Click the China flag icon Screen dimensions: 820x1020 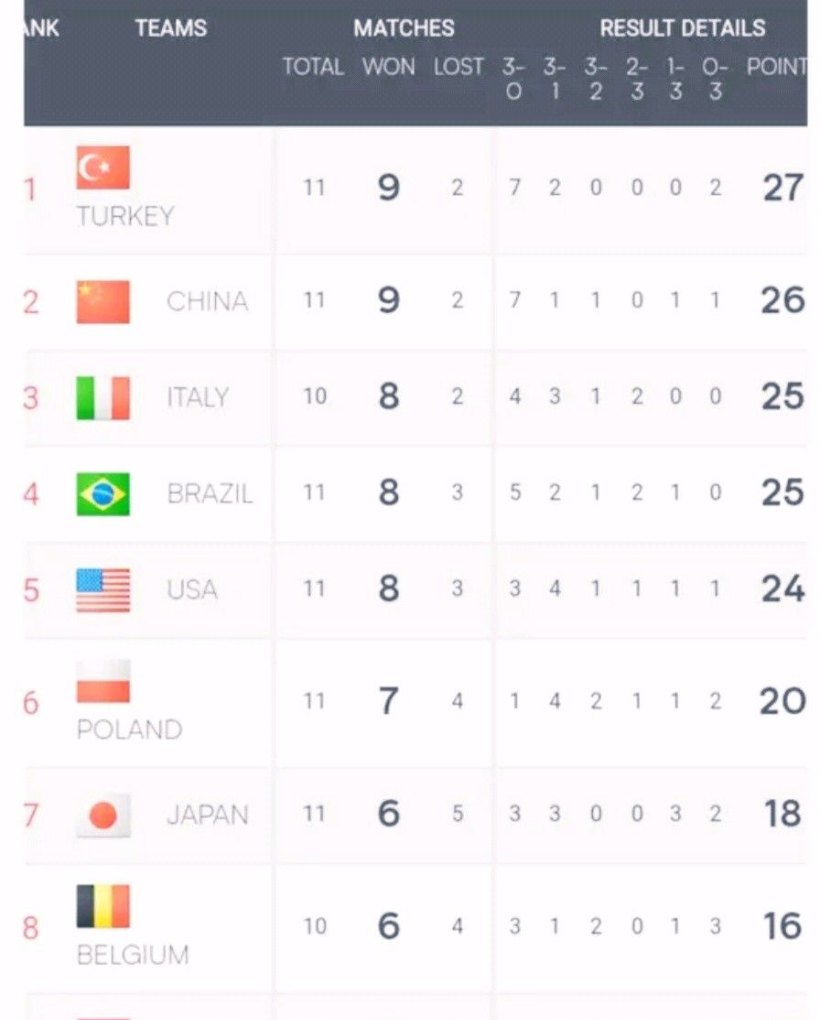pyautogui.click(x=103, y=302)
